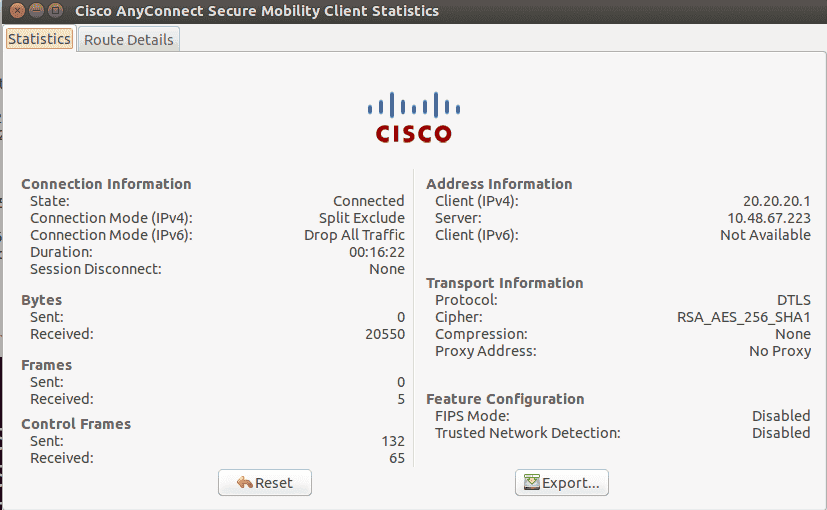This screenshot has height=510, width=827.
Task: Click the 'Proxy Address:' label
Action: point(486,351)
